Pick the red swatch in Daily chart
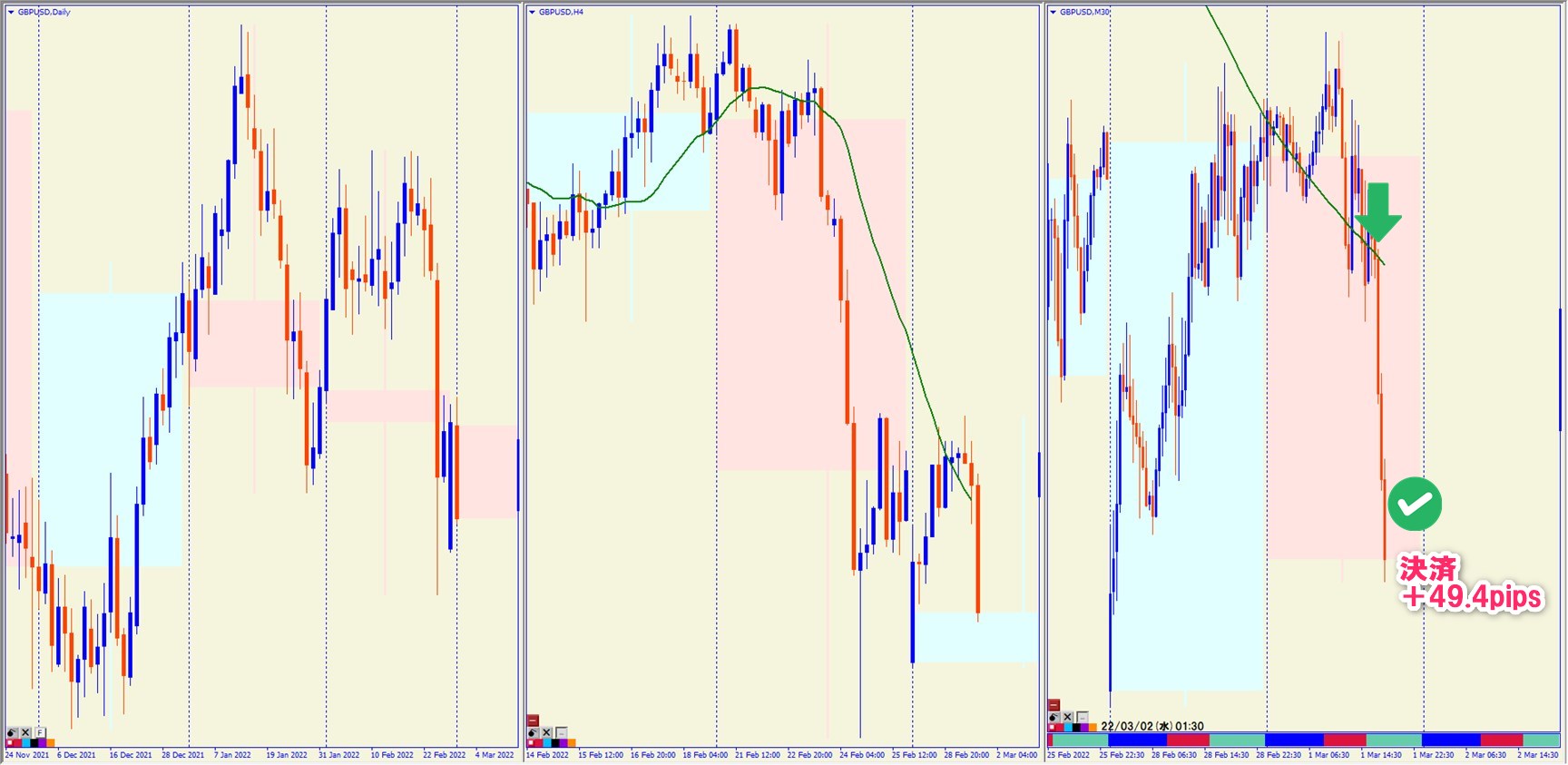1568x765 pixels. [17, 743]
